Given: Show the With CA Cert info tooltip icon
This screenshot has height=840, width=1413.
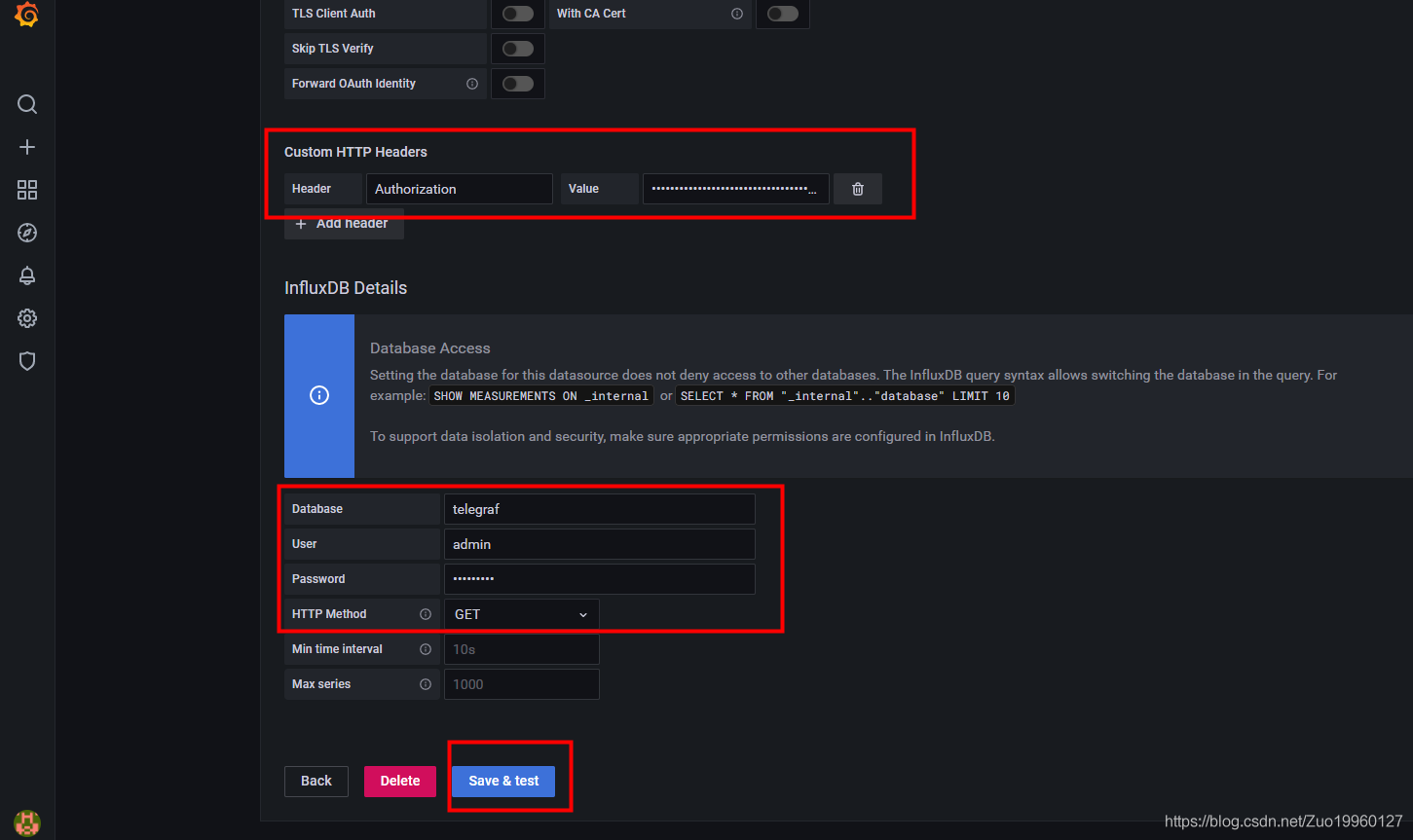Looking at the screenshot, I should 737,14.
